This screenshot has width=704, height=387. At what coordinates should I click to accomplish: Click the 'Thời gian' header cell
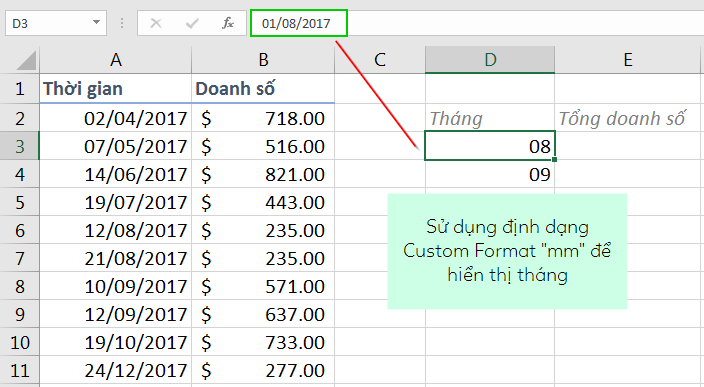tap(116, 88)
